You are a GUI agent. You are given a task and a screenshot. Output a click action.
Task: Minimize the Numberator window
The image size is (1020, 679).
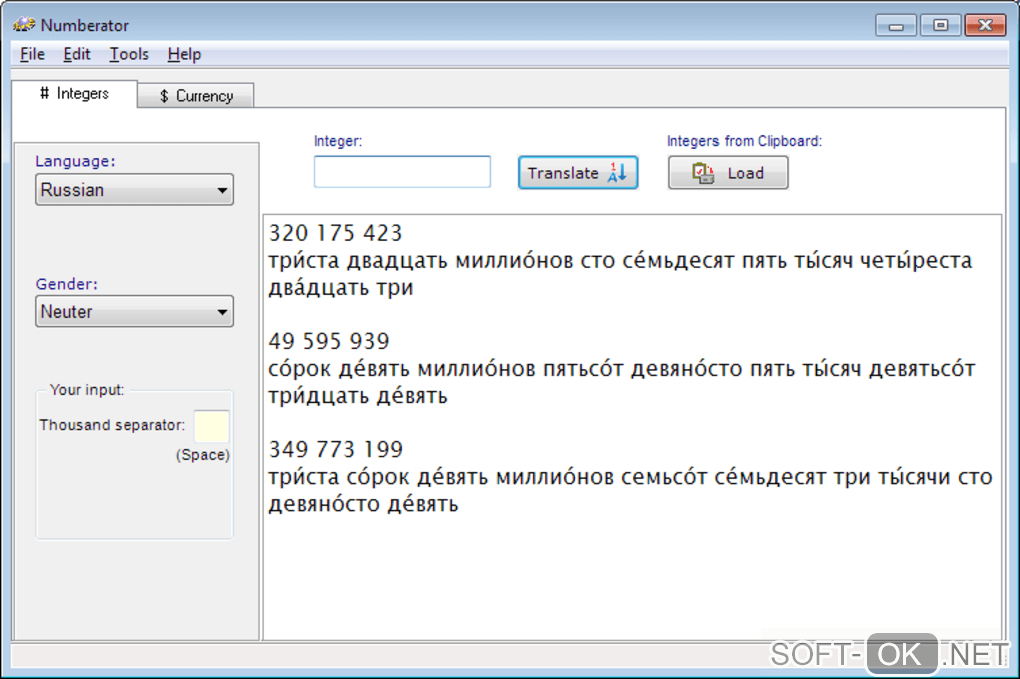[896, 25]
